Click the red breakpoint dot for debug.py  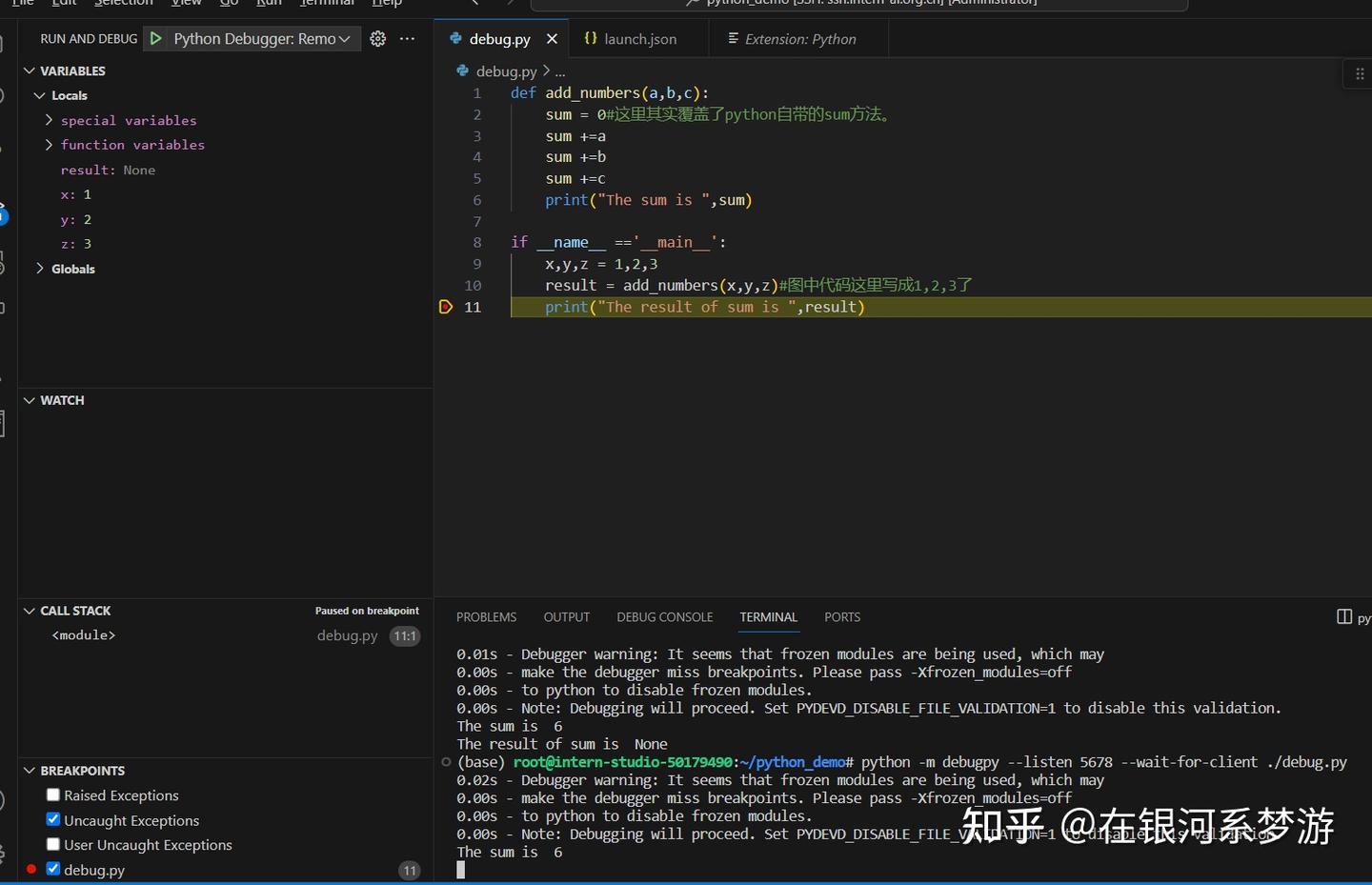pos(31,869)
